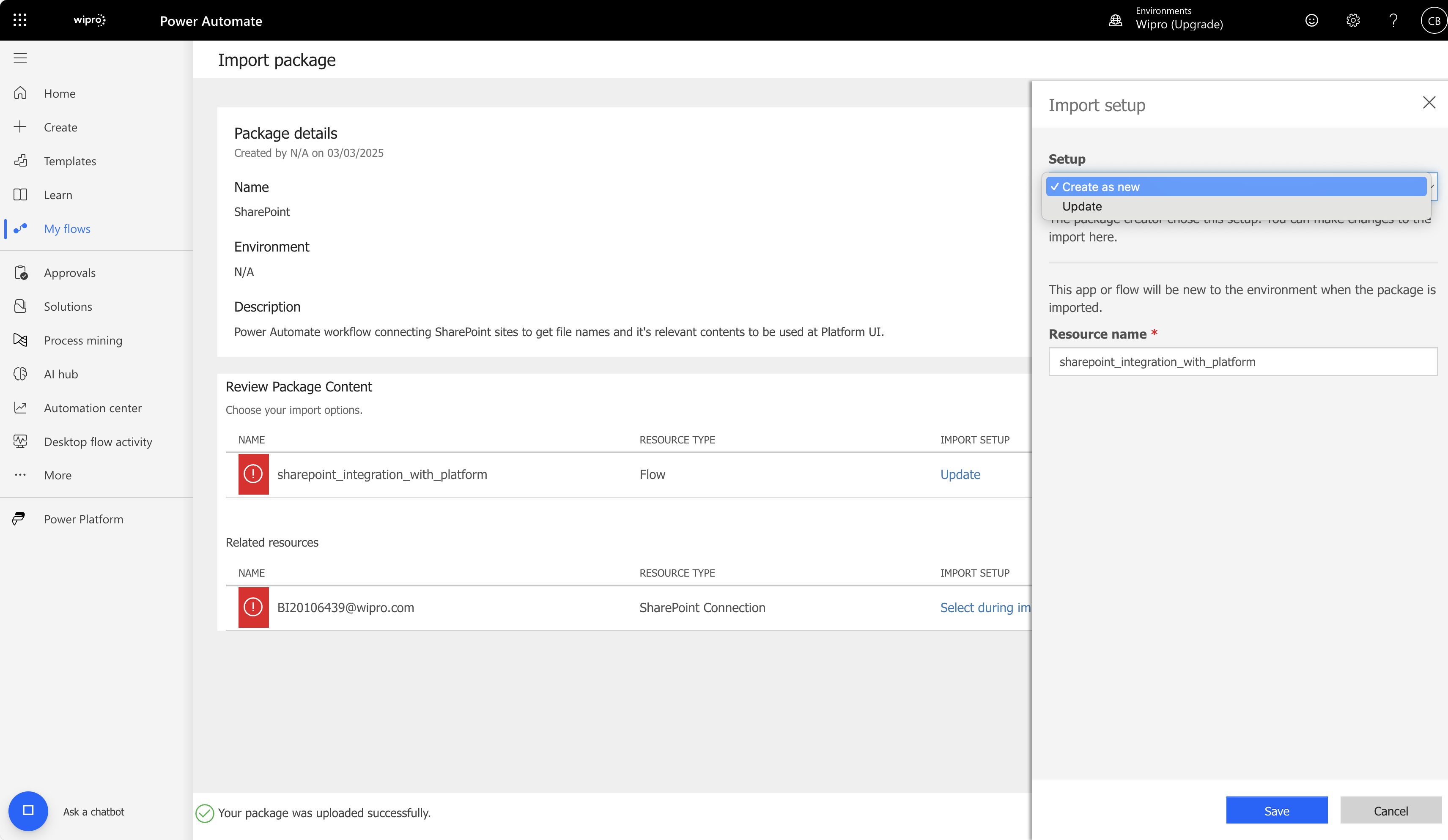This screenshot has width=1448, height=840.
Task: Click the Cancel button
Action: [1390, 810]
